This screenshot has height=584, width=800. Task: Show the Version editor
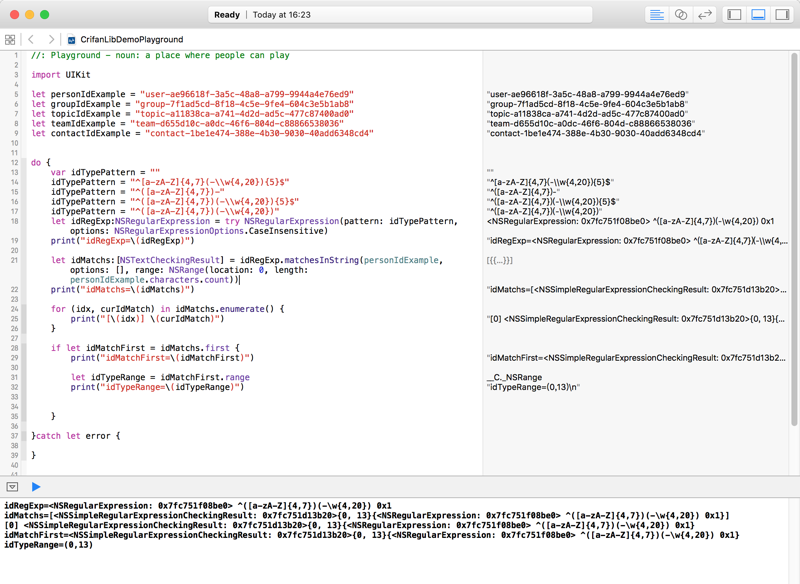tap(705, 15)
